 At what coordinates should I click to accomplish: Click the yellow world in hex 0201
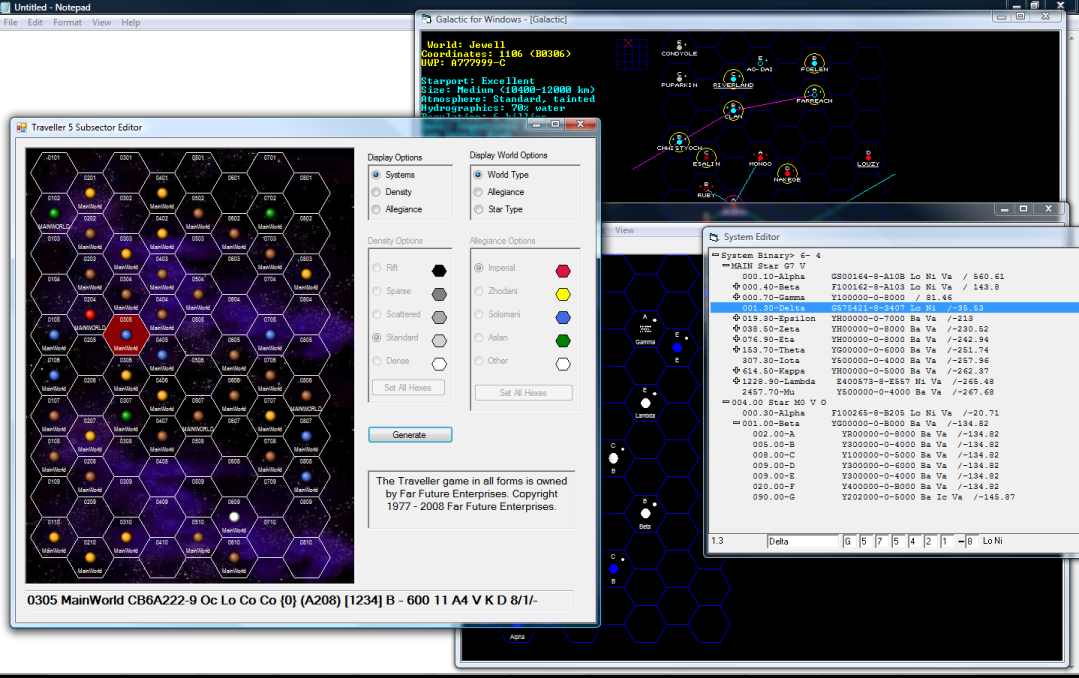click(x=89, y=193)
